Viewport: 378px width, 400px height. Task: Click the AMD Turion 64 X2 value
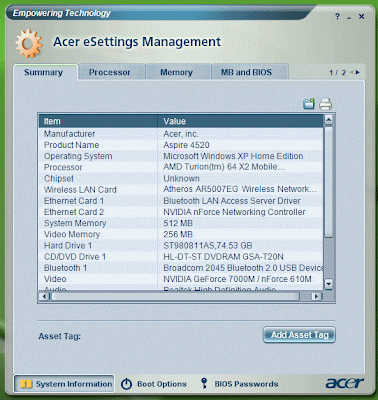point(224,167)
